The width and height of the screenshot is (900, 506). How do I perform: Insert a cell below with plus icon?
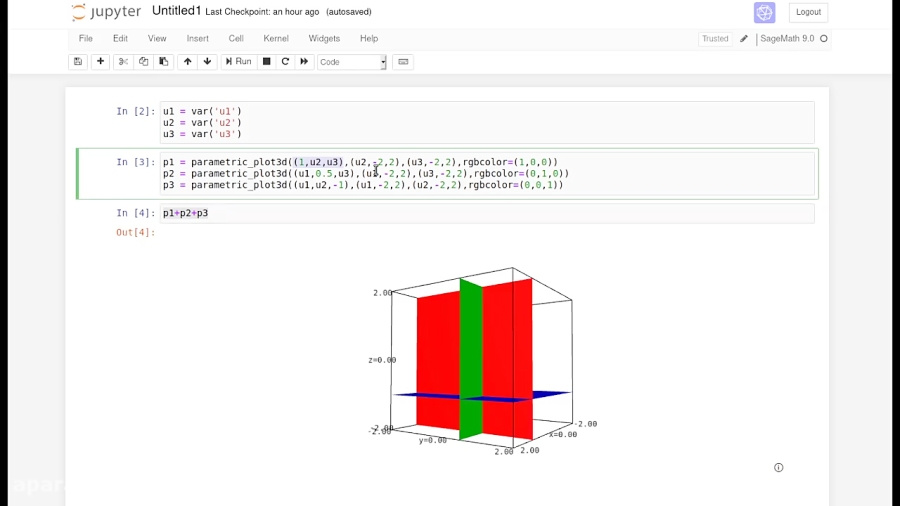pyautogui.click(x=101, y=62)
